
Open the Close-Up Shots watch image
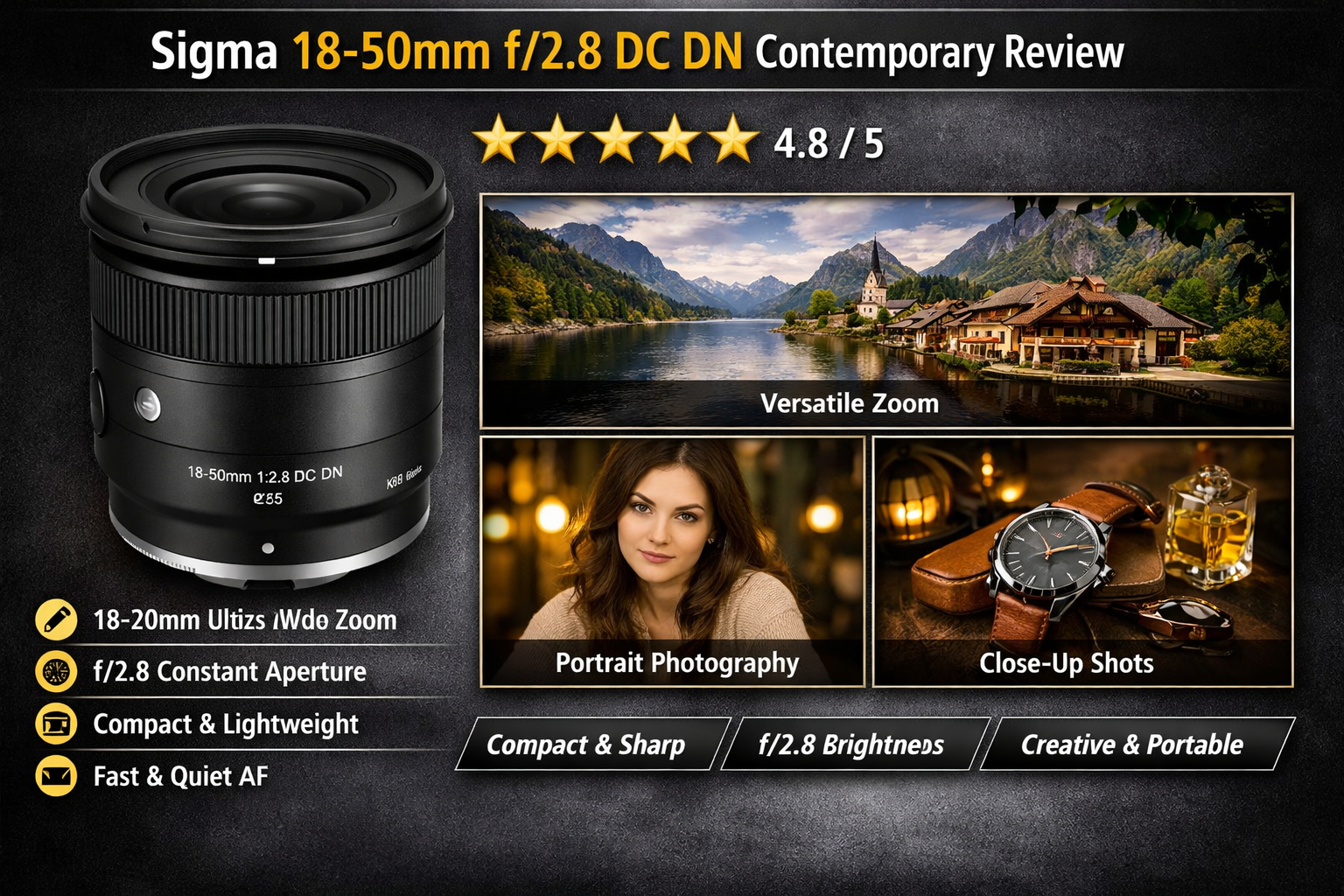pos(1083,561)
